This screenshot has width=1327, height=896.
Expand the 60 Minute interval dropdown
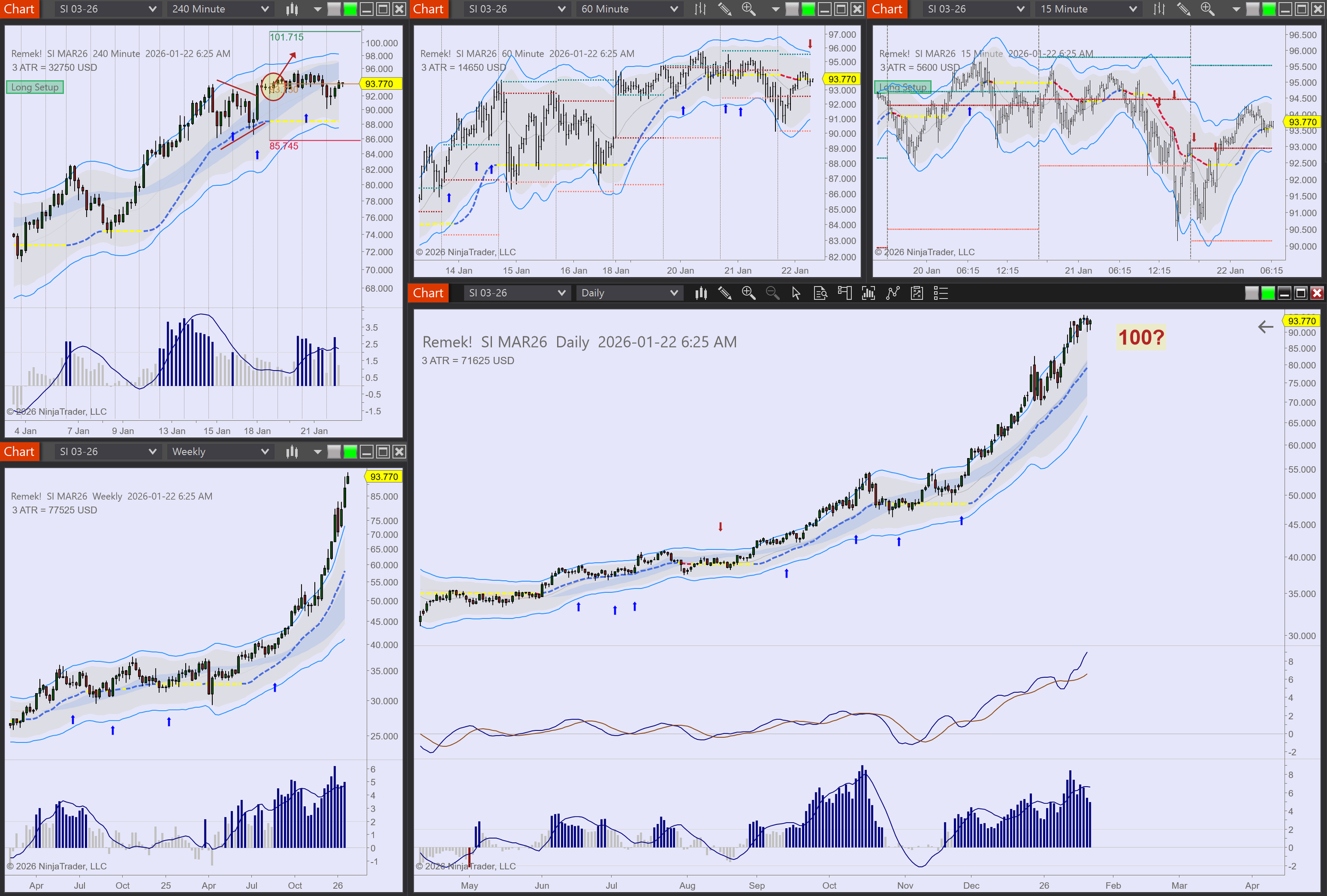tap(674, 9)
